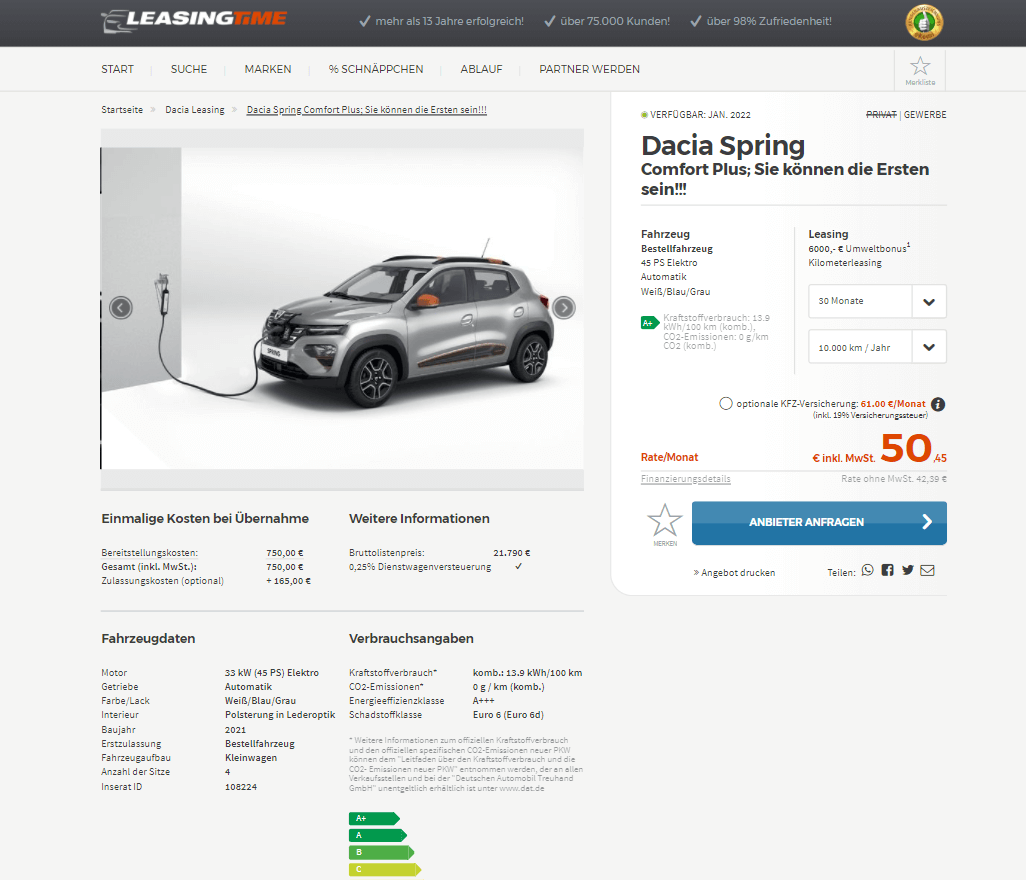Select 33 kW (45 PS) Elektro motor value
1026x880 pixels.
pyautogui.click(x=272, y=673)
